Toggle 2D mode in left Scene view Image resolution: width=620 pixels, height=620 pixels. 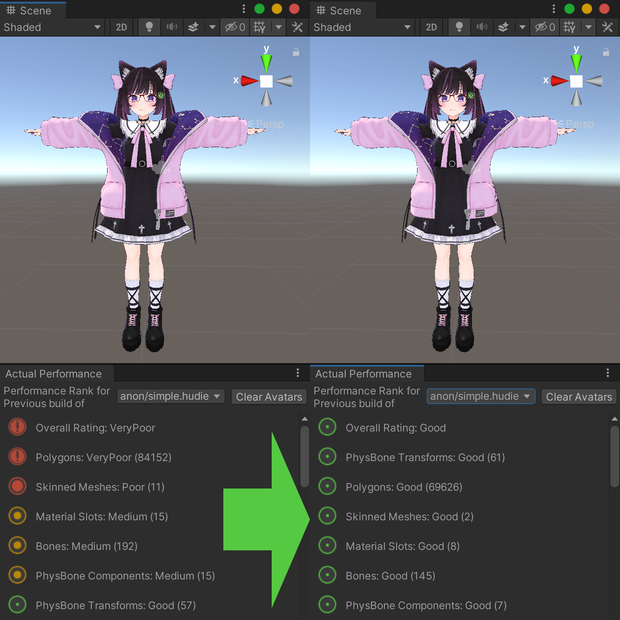point(121,27)
